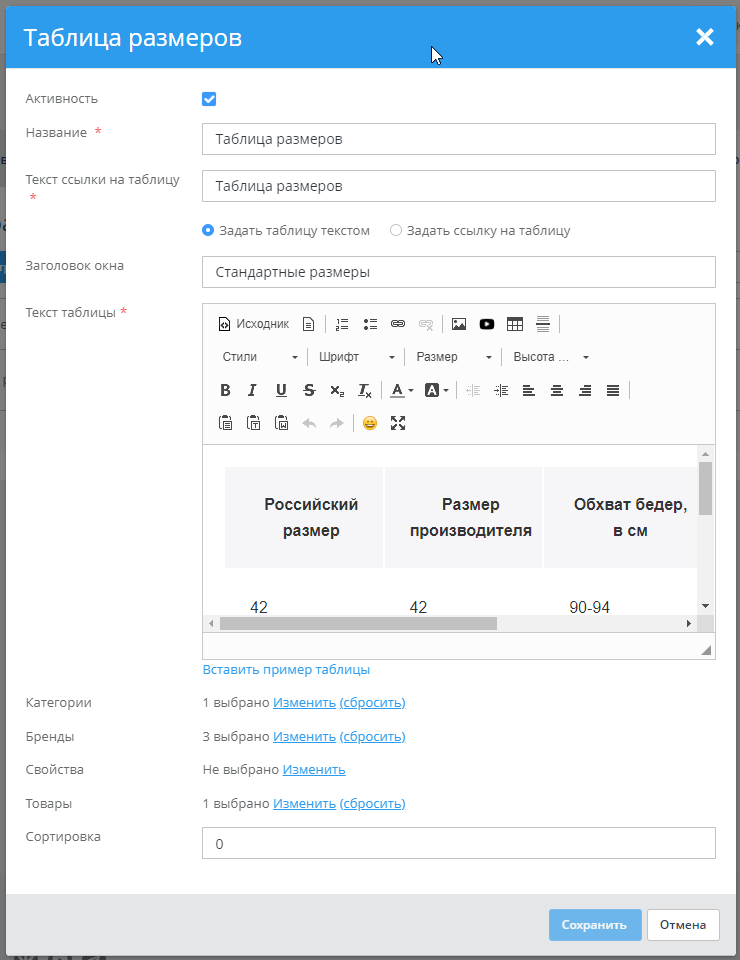Open the Размер font size dropdown
Screen dimensions: 740x960
[454, 357]
